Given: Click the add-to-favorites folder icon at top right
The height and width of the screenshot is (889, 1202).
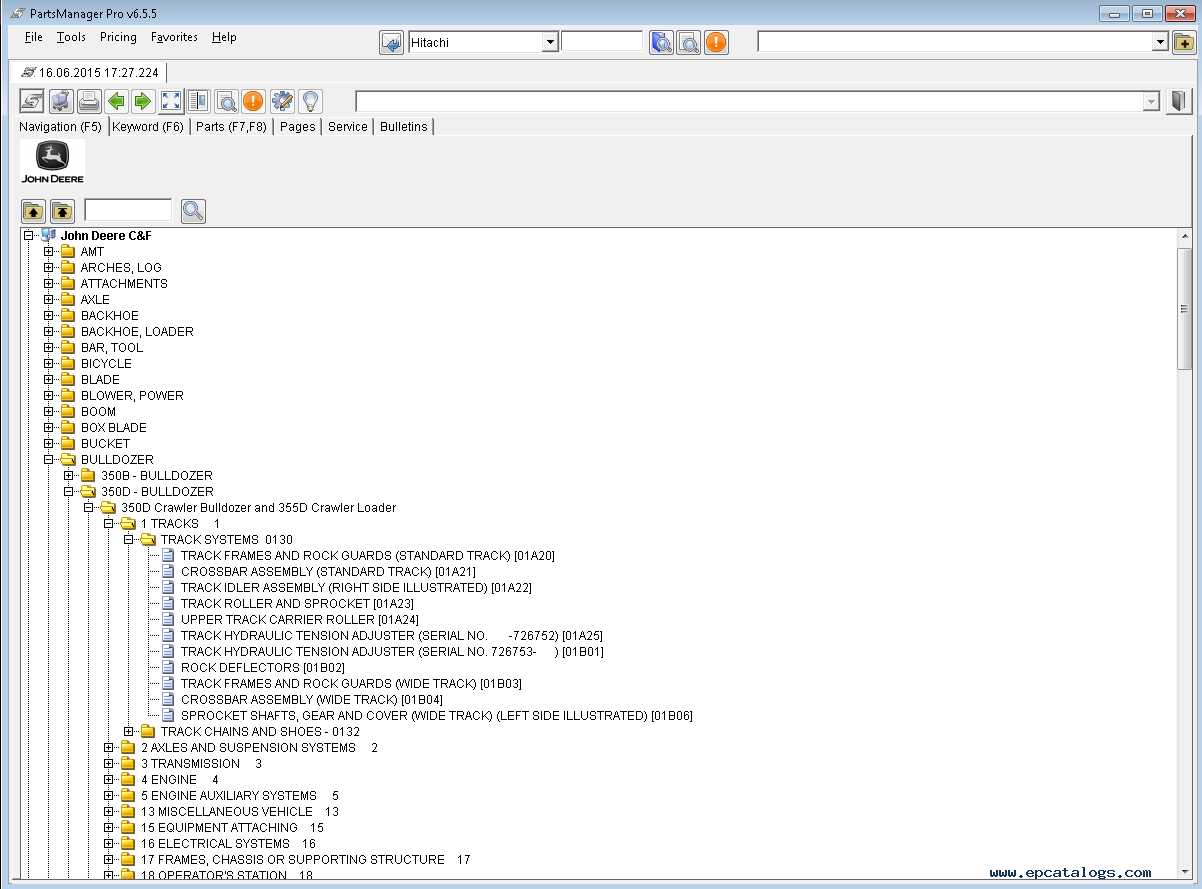Looking at the screenshot, I should [1183, 42].
